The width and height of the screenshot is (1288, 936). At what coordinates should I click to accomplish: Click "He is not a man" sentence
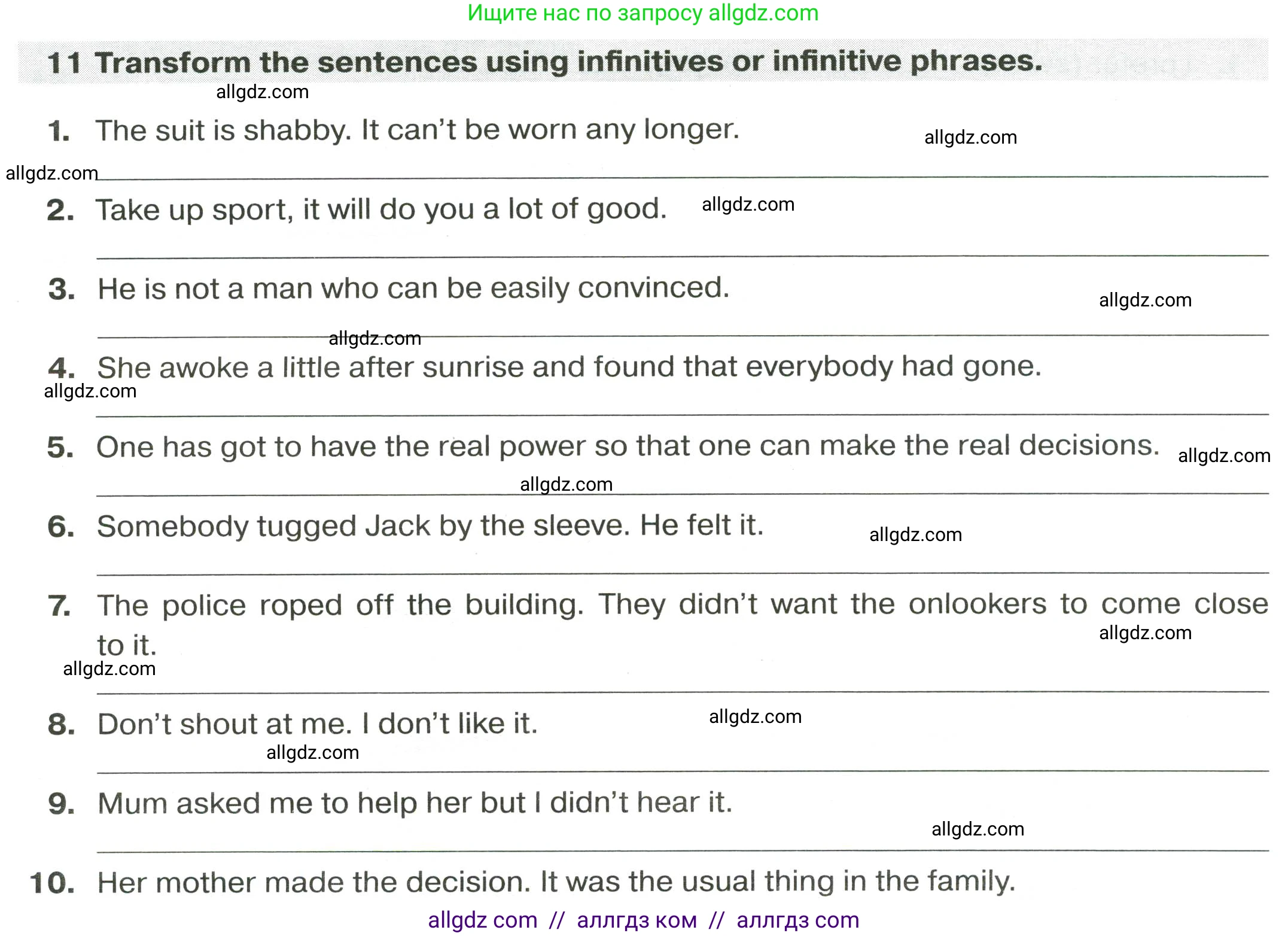[413, 288]
